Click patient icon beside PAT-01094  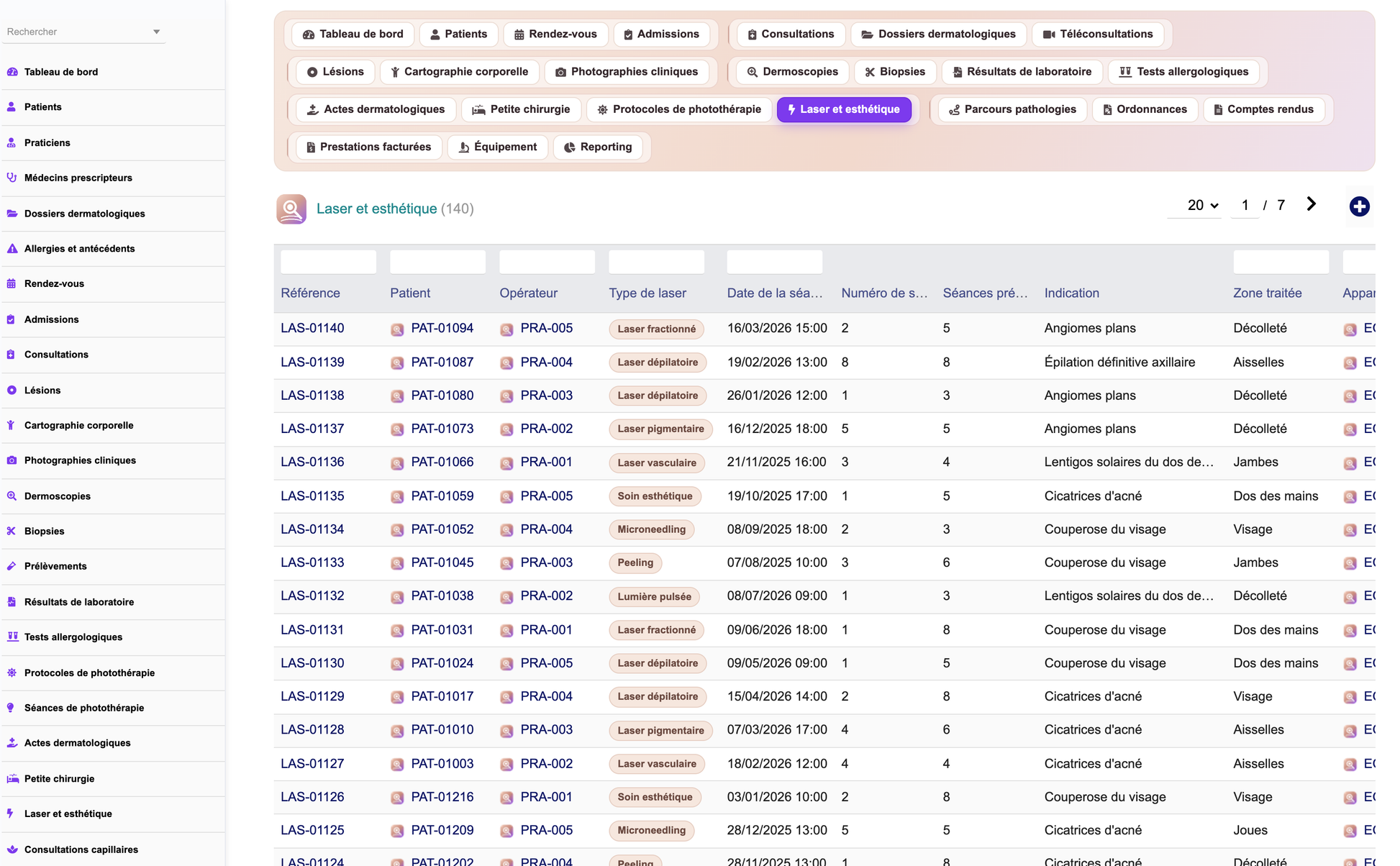point(397,329)
